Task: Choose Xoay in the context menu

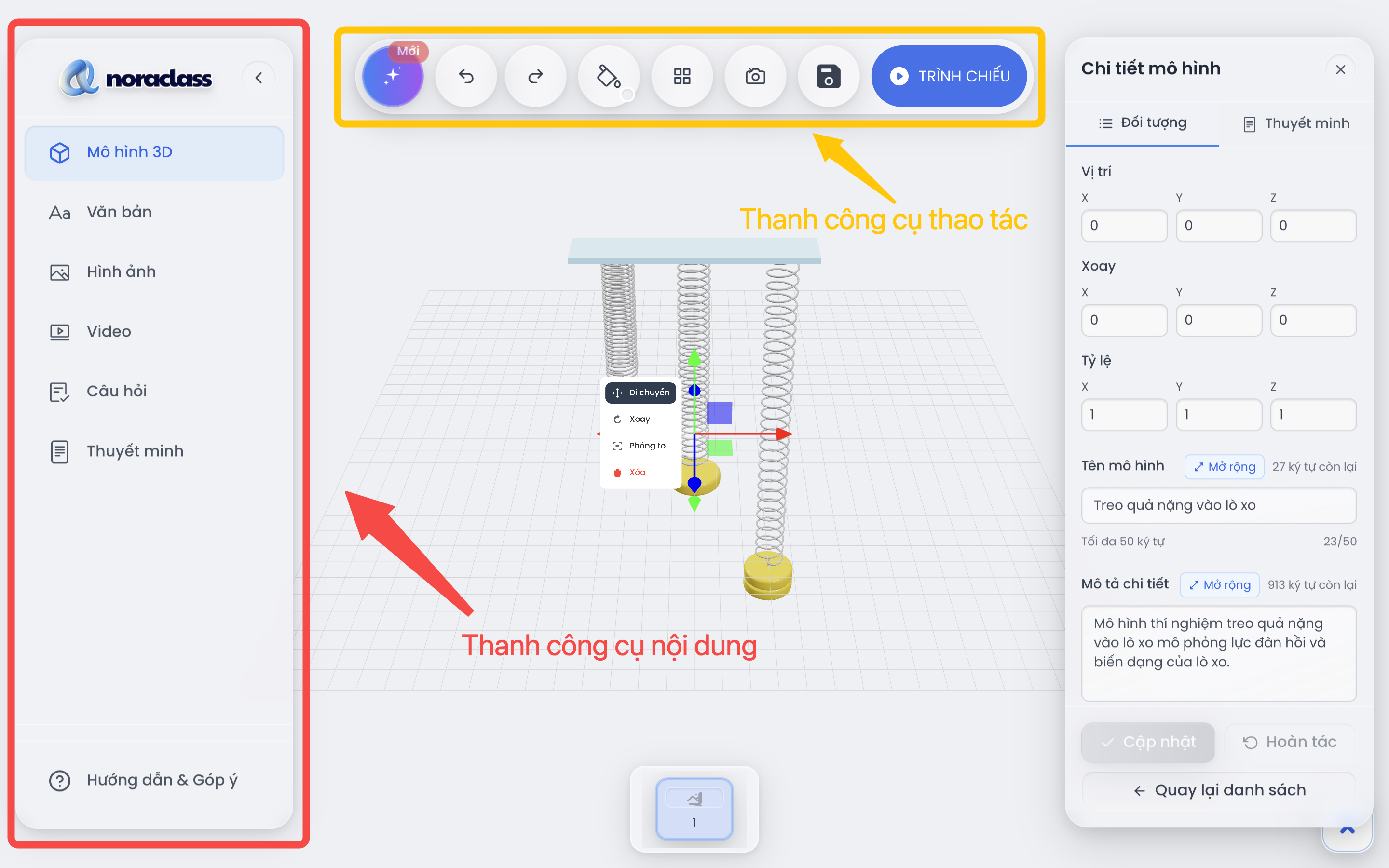Action: click(x=640, y=419)
